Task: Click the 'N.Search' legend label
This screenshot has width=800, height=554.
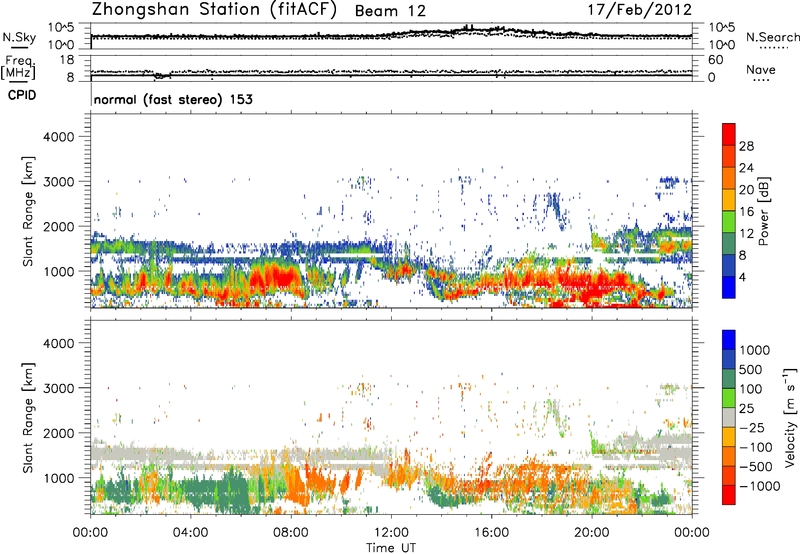Action: [772, 37]
